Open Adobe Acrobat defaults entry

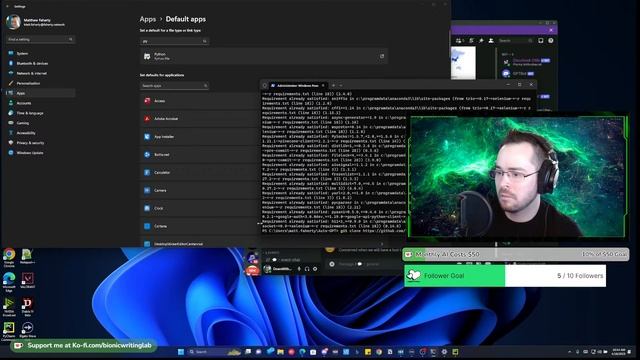[x=200, y=119]
